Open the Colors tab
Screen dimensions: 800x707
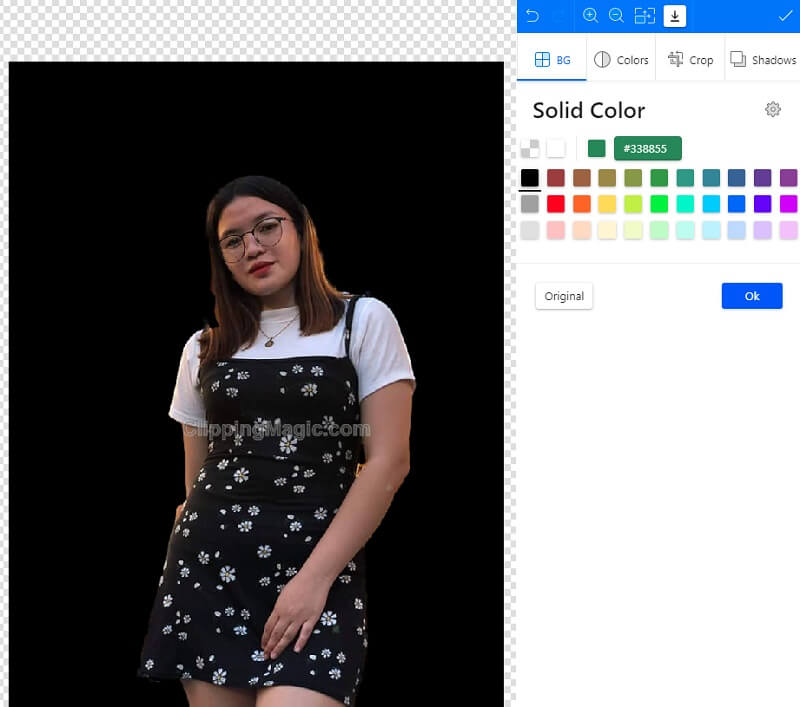tap(621, 59)
